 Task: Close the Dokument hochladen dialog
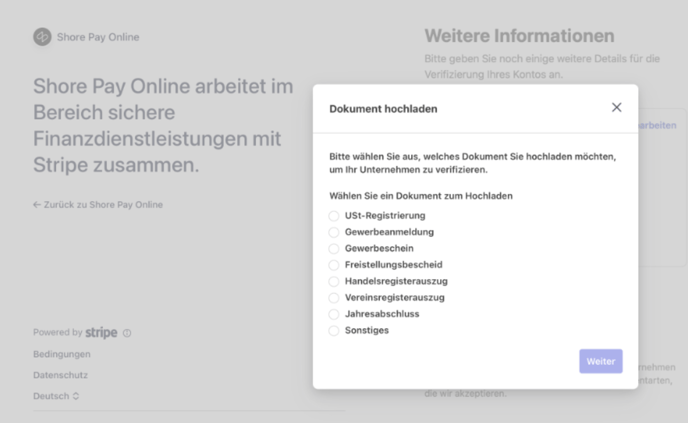pyautogui.click(x=616, y=108)
